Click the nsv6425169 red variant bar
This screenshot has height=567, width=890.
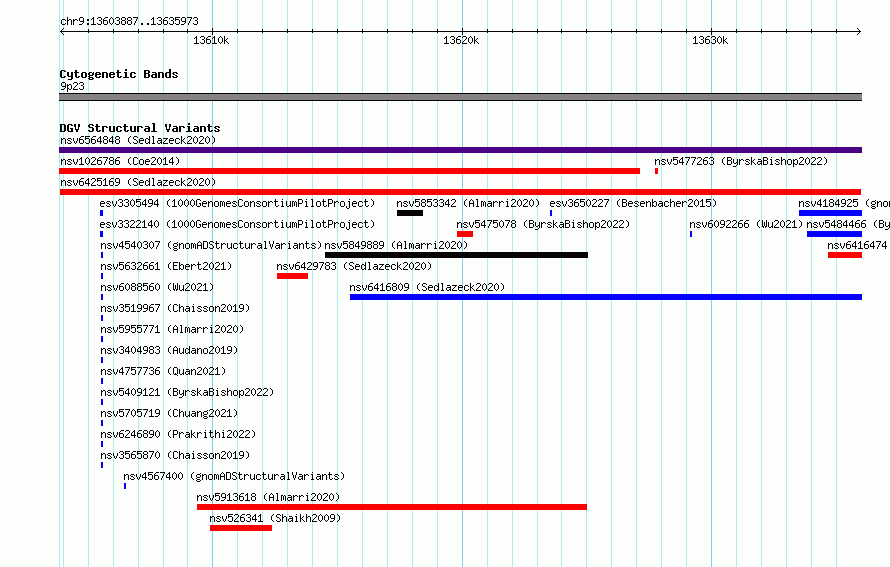pyautogui.click(x=460, y=192)
